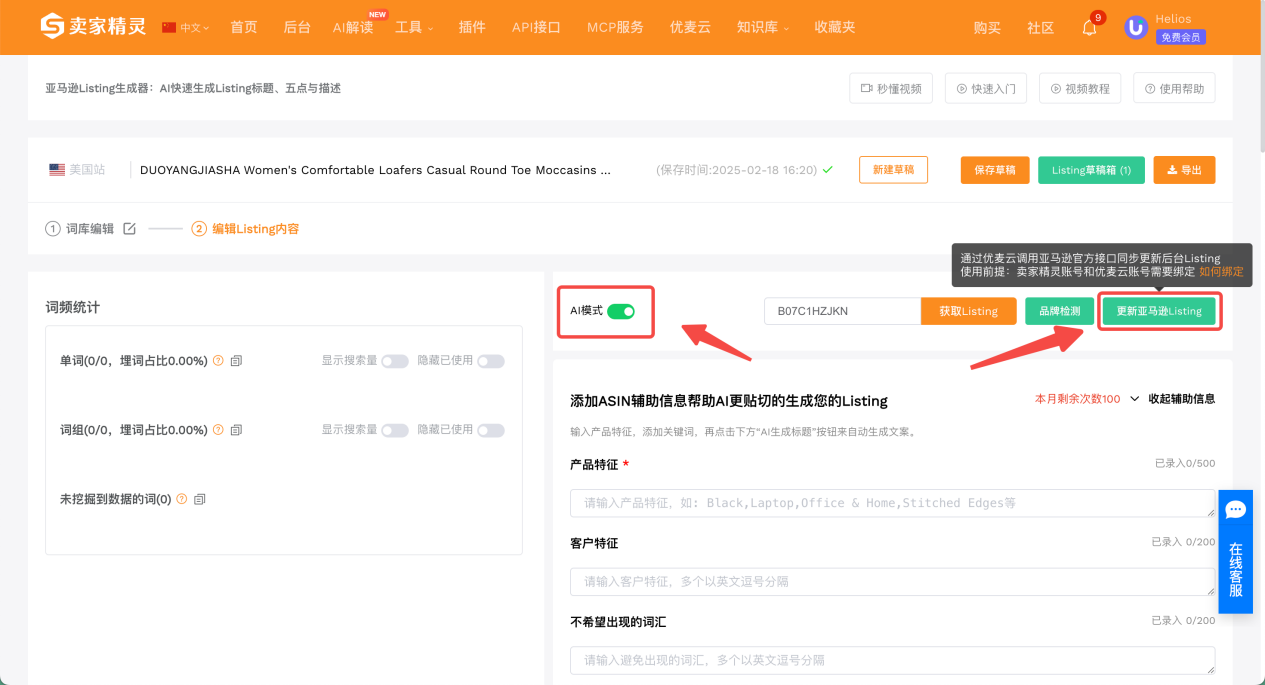
Task: Click the US flag 美国站 icon
Action: (57, 170)
